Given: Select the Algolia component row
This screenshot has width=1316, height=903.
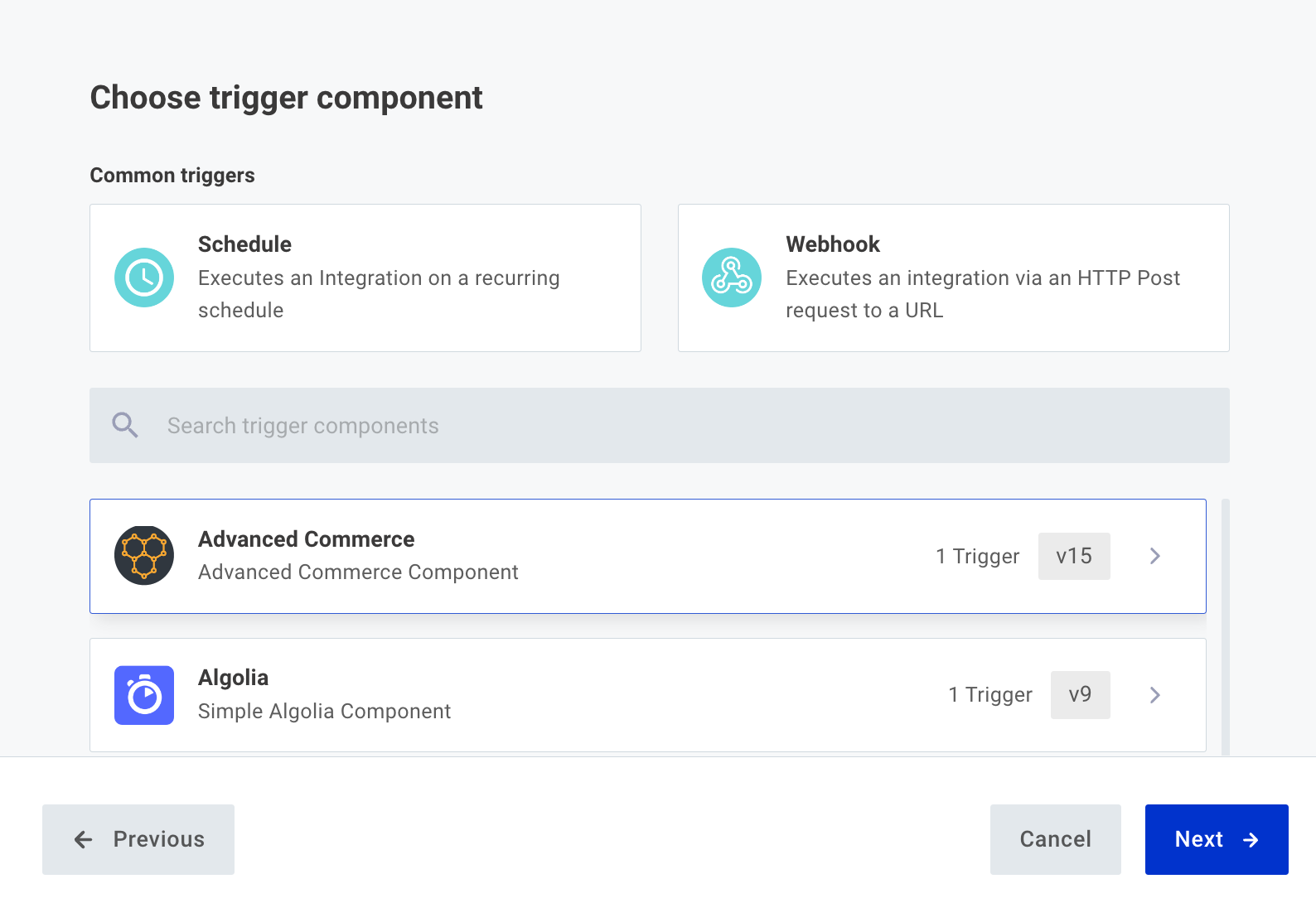Looking at the screenshot, I should [x=580, y=695].
